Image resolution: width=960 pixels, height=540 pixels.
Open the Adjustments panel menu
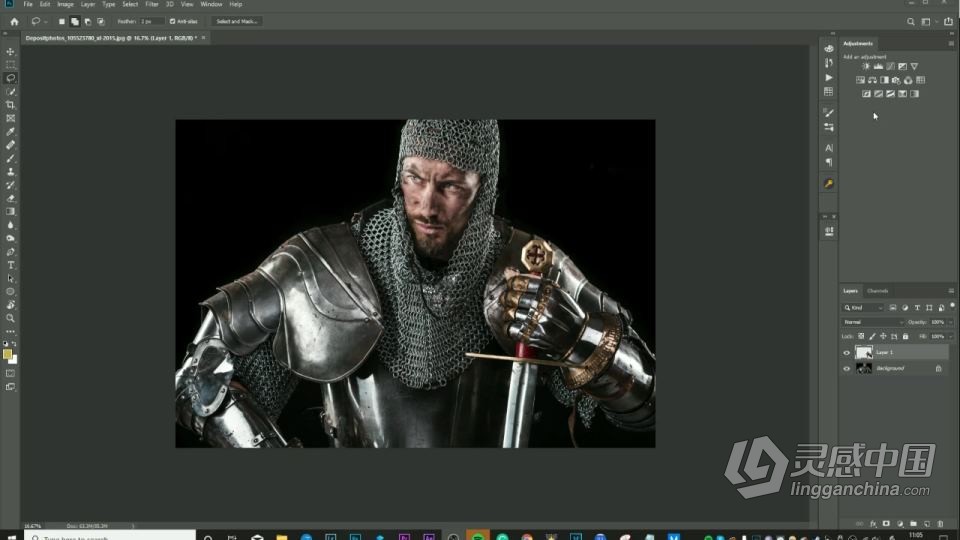[951, 43]
